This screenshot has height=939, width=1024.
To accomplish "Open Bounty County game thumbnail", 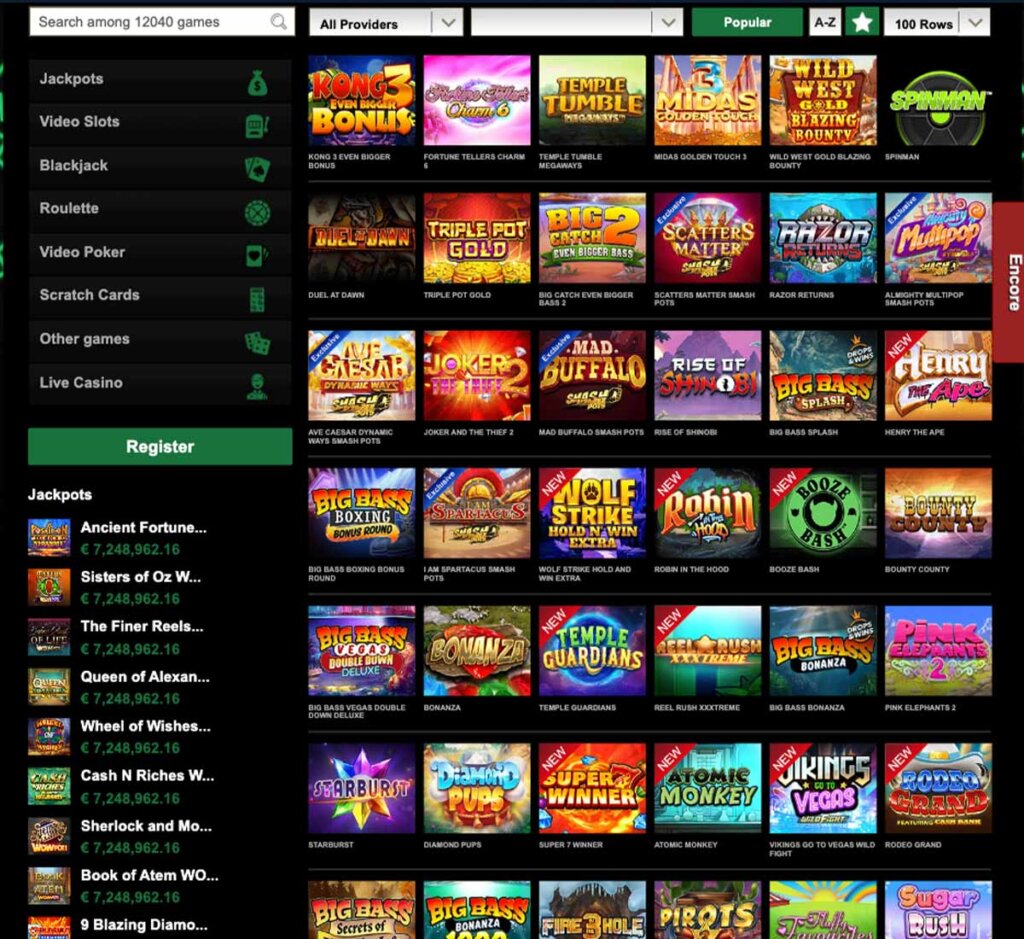I will (x=938, y=513).
